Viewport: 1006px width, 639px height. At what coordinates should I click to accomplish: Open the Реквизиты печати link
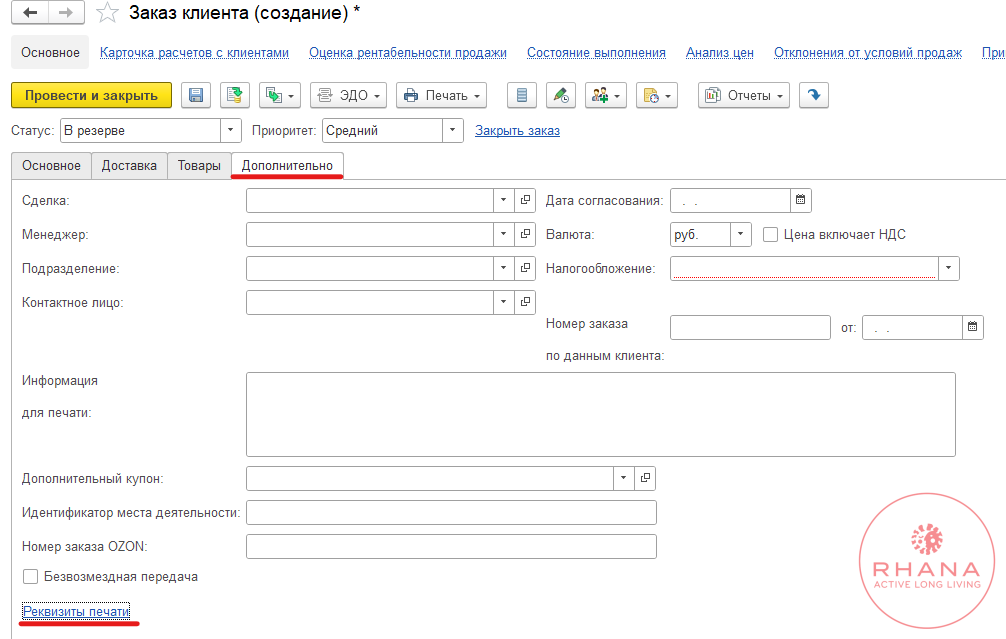(x=76, y=611)
